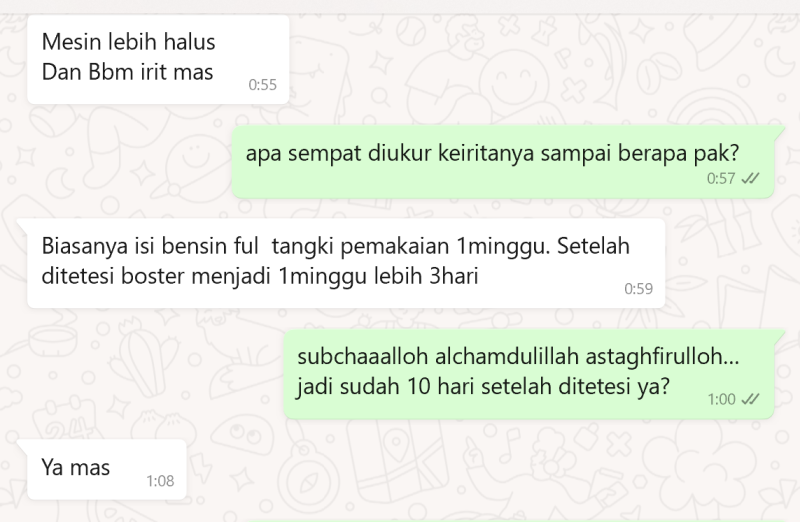Click the double-check read receipt beside 1:00
This screenshot has height=522, width=800.
tap(750, 399)
